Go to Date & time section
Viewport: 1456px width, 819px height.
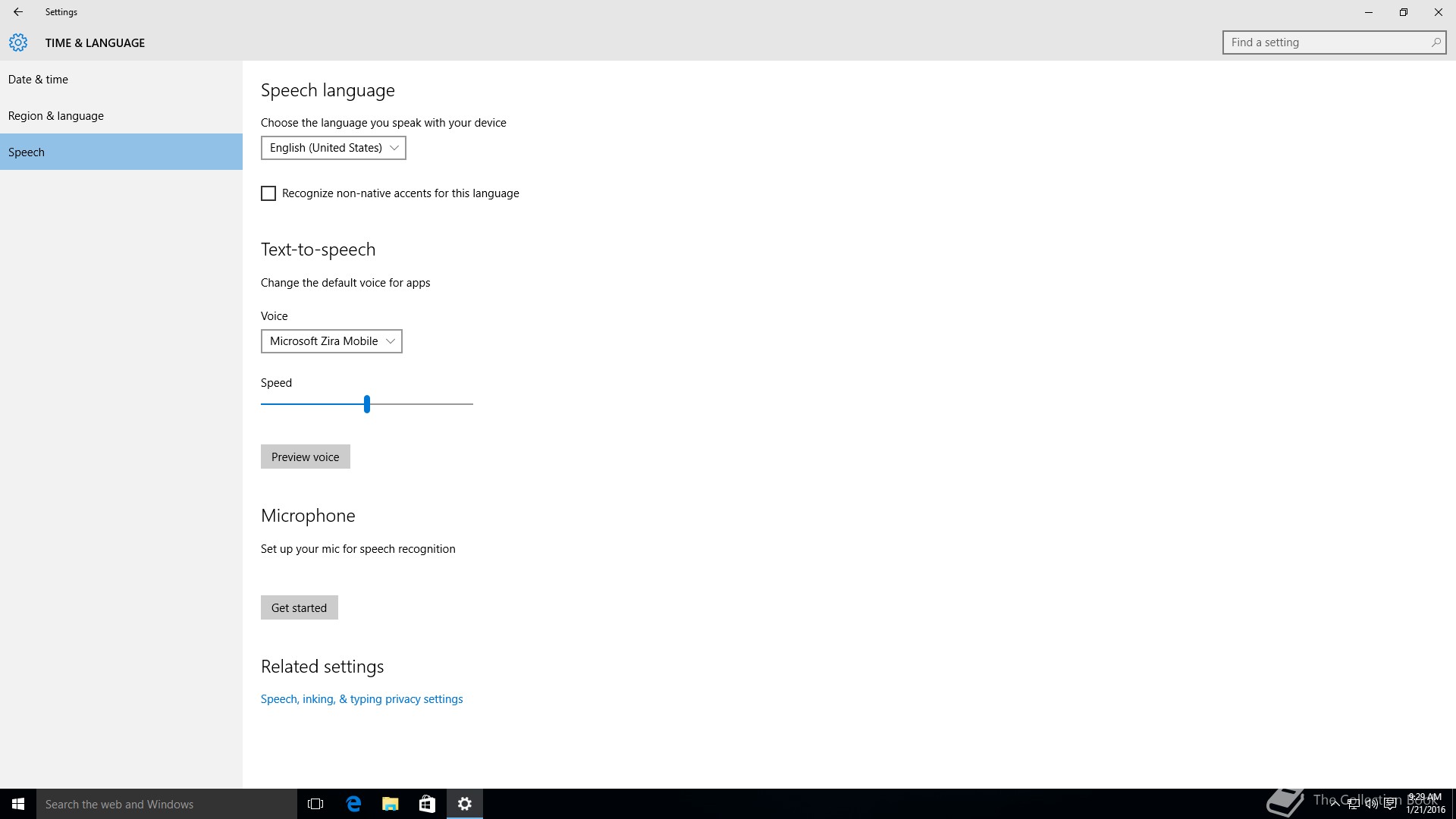point(38,80)
